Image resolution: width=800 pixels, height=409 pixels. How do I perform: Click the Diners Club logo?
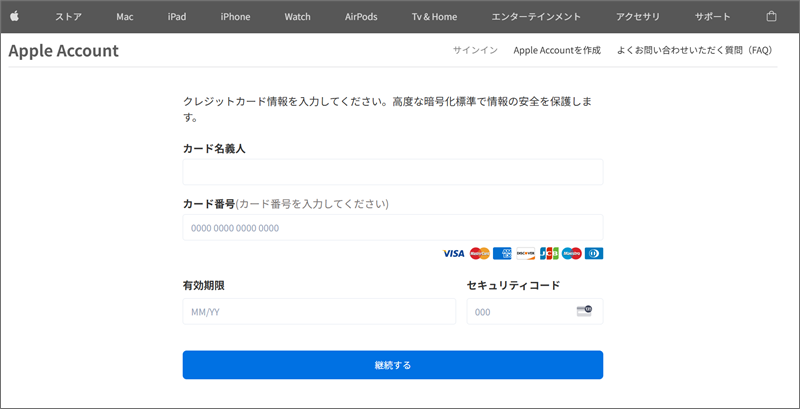[594, 253]
